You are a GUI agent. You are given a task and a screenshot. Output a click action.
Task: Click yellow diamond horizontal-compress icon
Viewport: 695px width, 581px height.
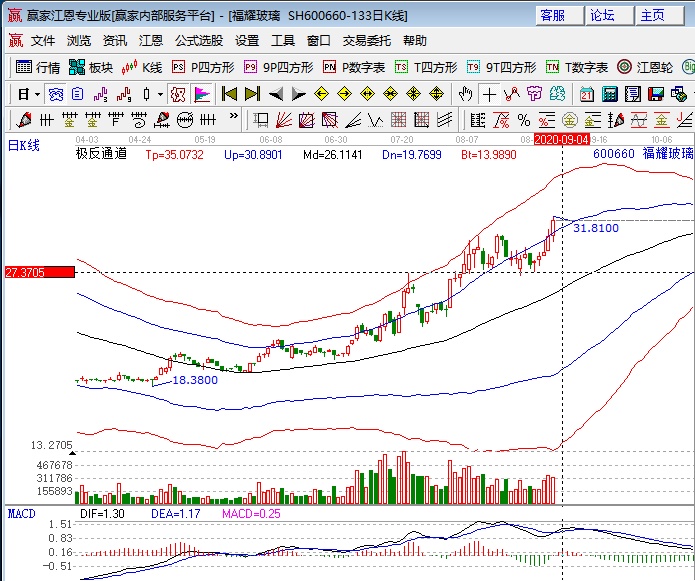390,94
